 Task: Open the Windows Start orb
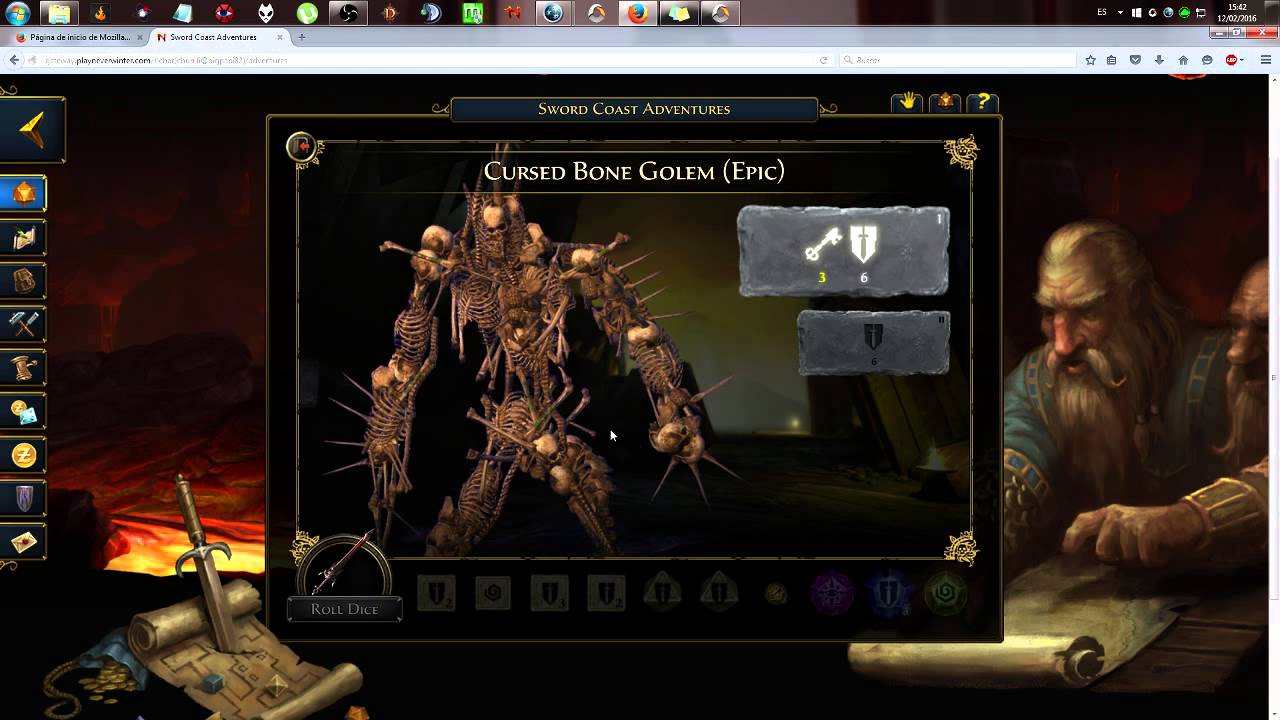click(18, 13)
